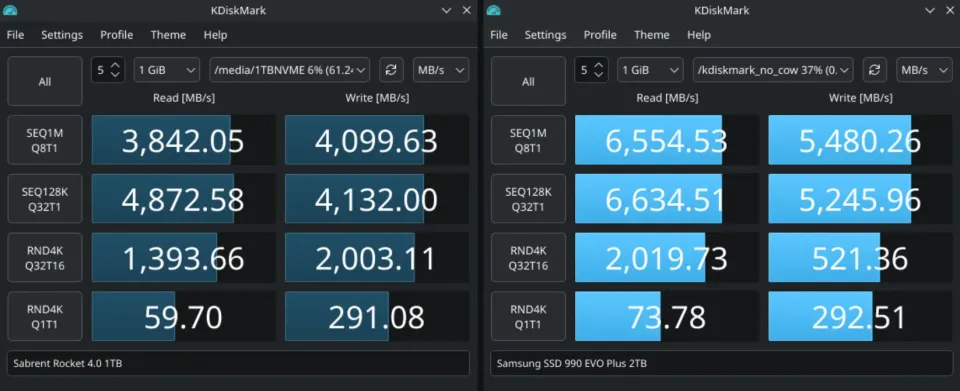Open the Theme menu in the right window
The image size is (960, 391).
(651, 35)
